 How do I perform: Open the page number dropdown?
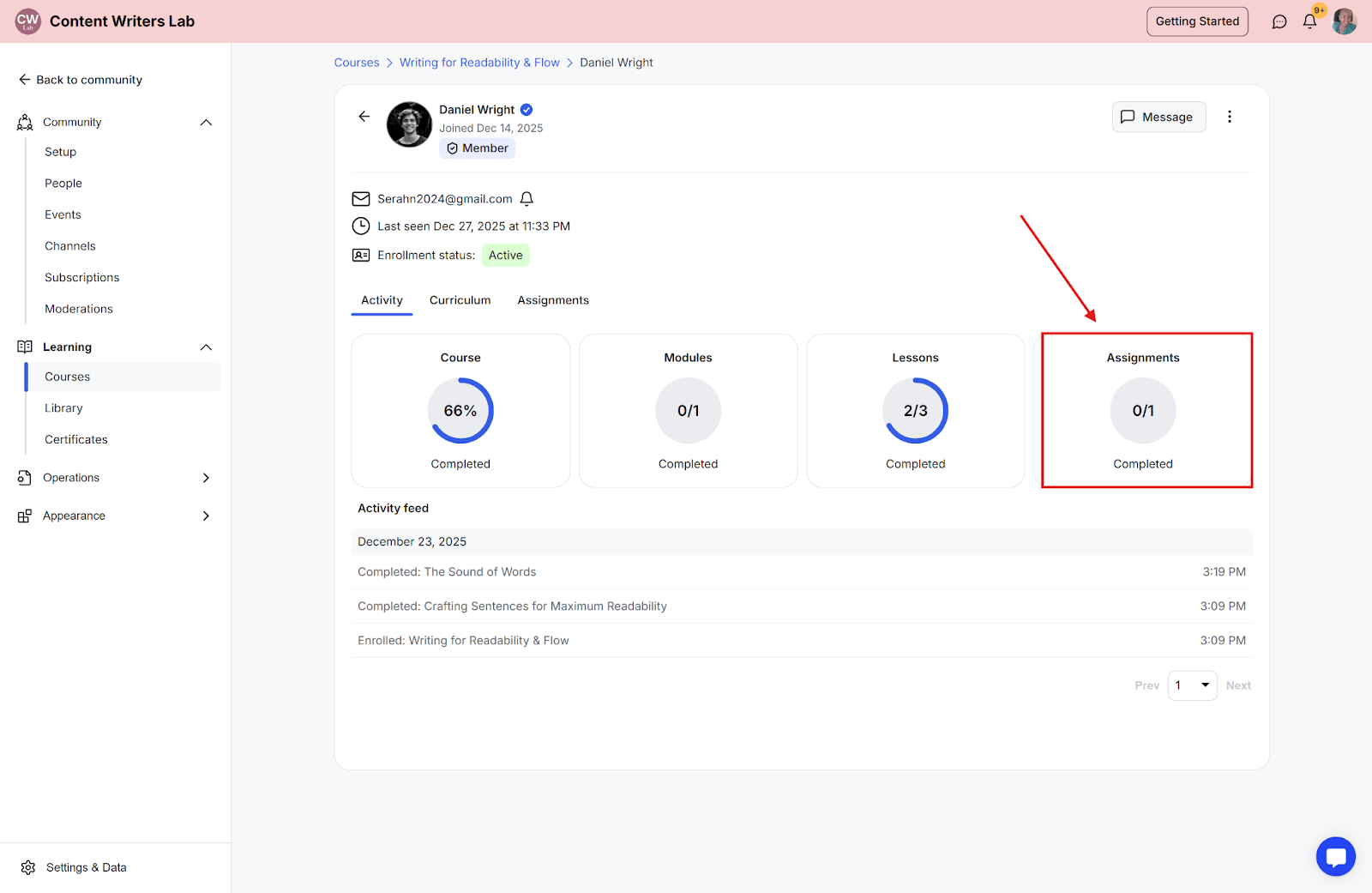click(1192, 685)
